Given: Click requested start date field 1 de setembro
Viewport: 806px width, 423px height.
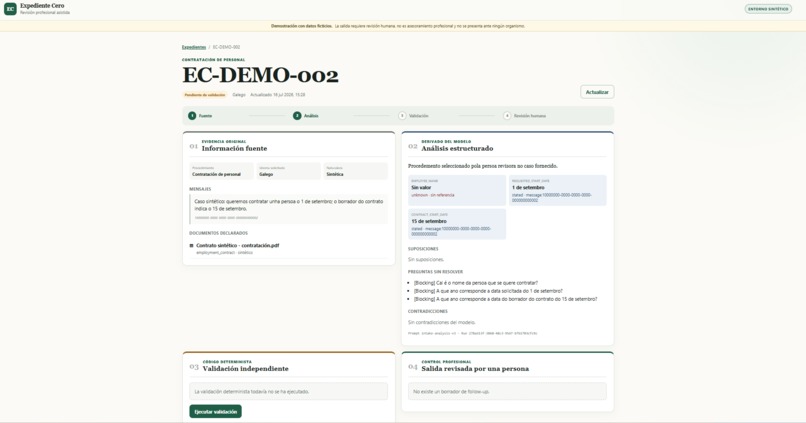Looking at the screenshot, I should point(558,190).
